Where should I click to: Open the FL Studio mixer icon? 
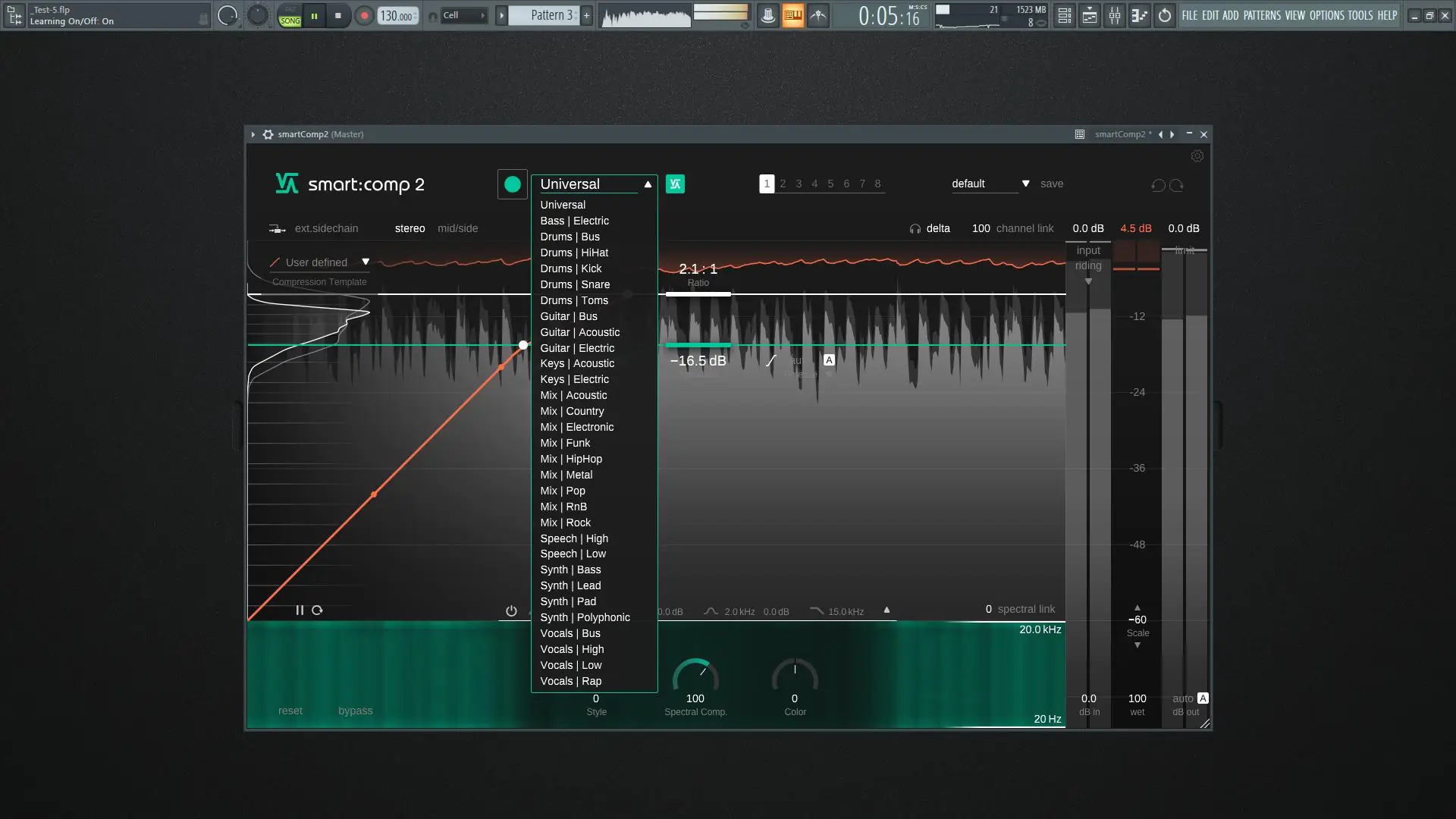coord(1115,15)
